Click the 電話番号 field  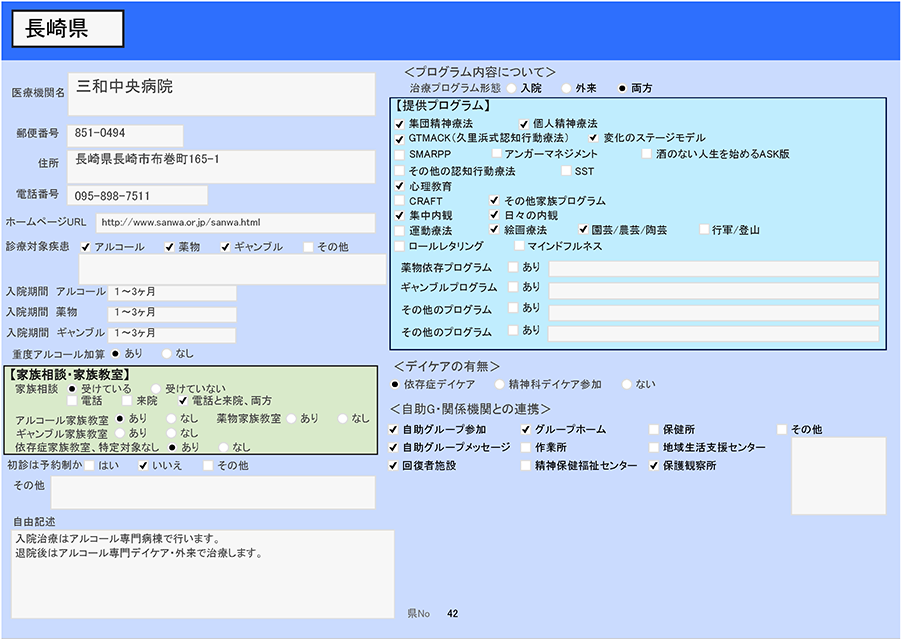tap(138, 195)
